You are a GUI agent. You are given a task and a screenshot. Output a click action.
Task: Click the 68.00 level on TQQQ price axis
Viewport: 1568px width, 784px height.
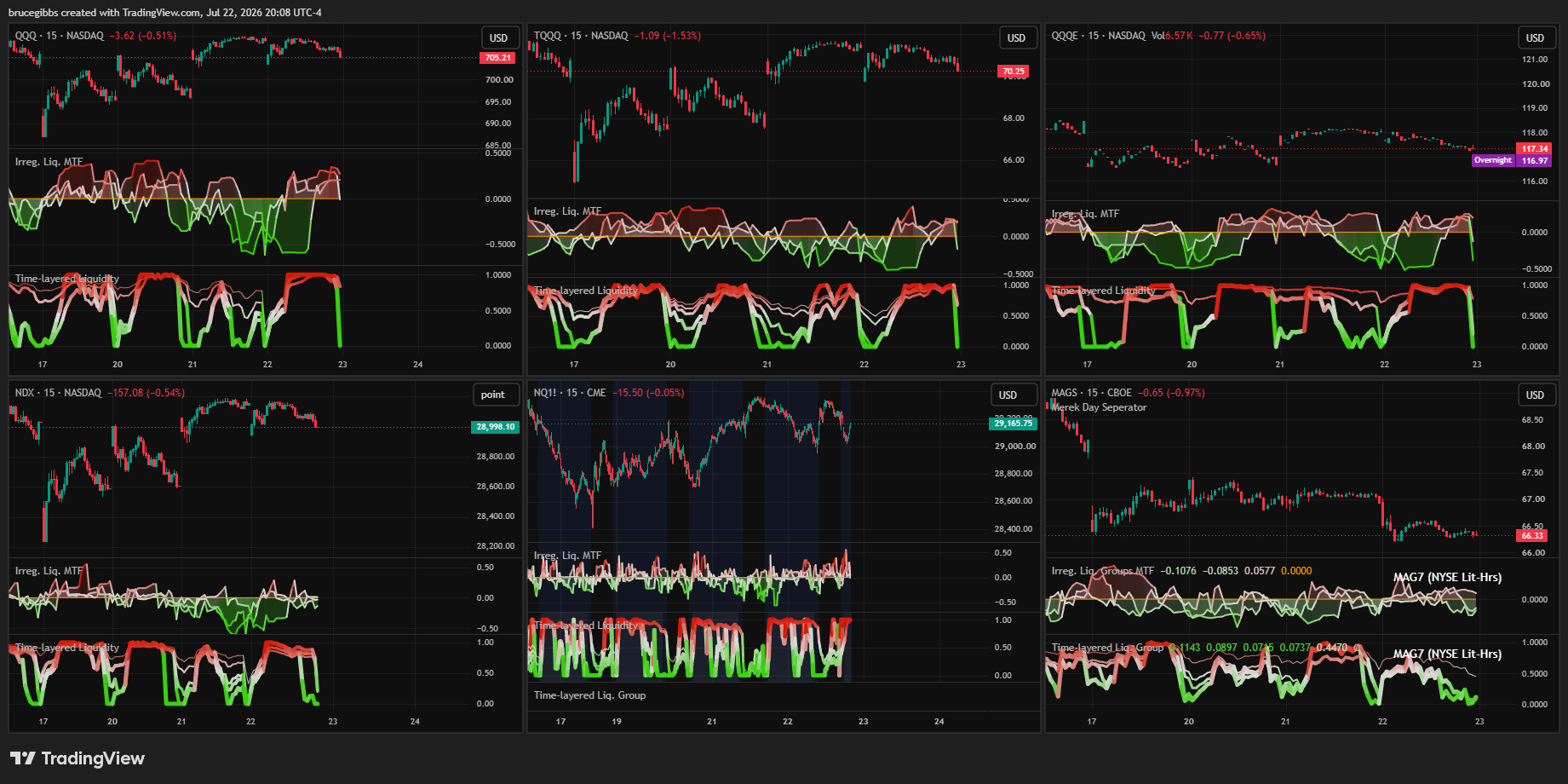point(1014,118)
